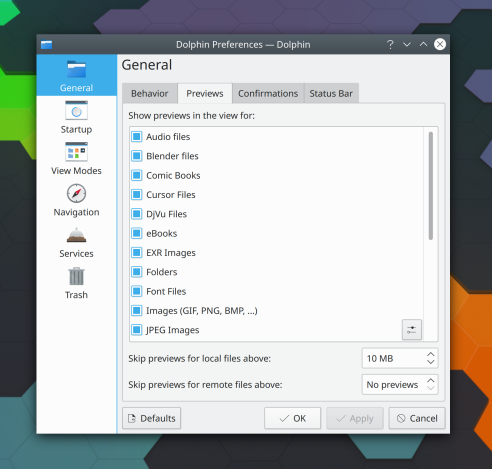Open the General settings category
492x469 pixels.
76,76
